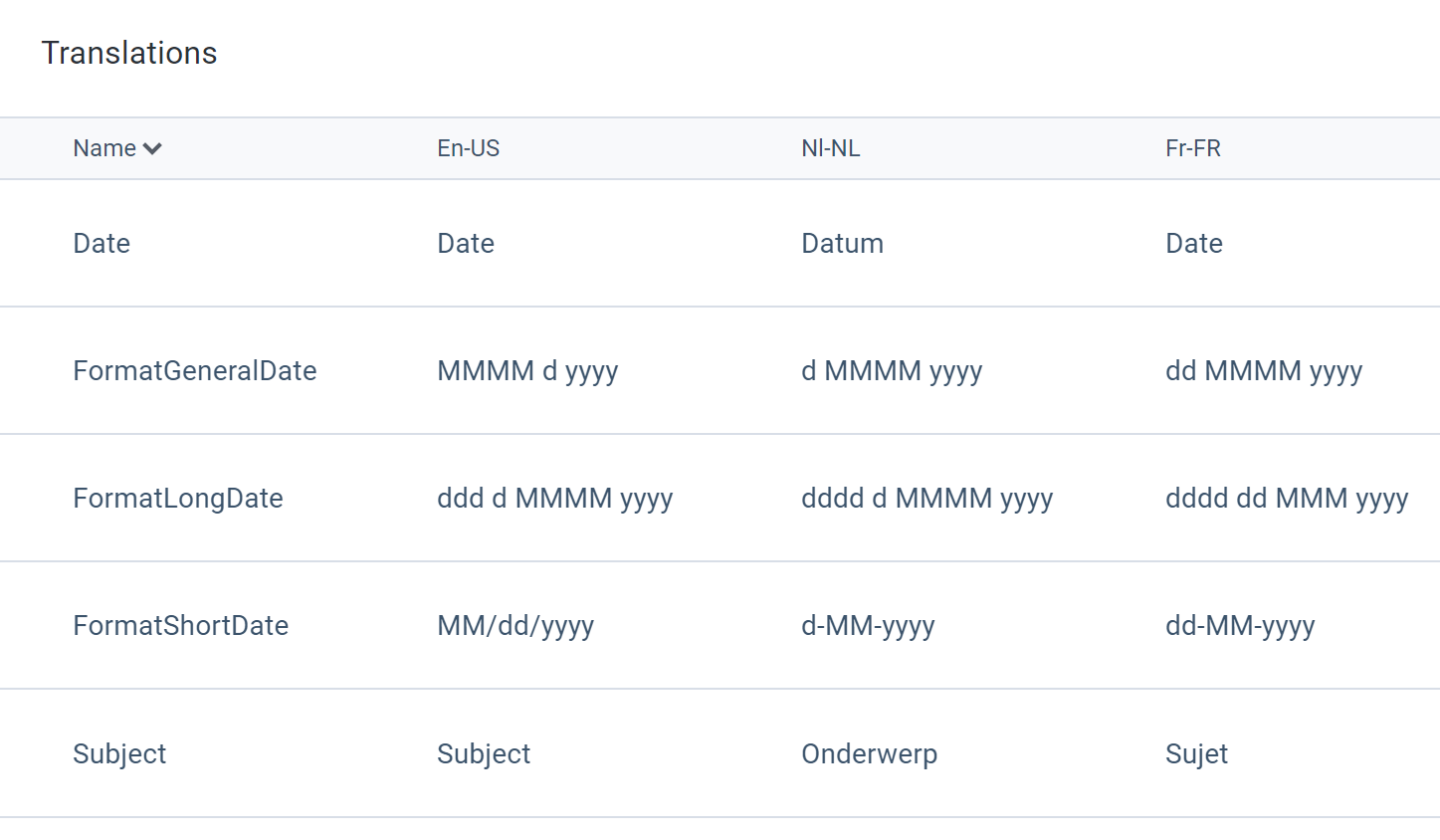Click the Dutch value 'd-MM-yyyy'
The width and height of the screenshot is (1440, 840).
(x=867, y=626)
